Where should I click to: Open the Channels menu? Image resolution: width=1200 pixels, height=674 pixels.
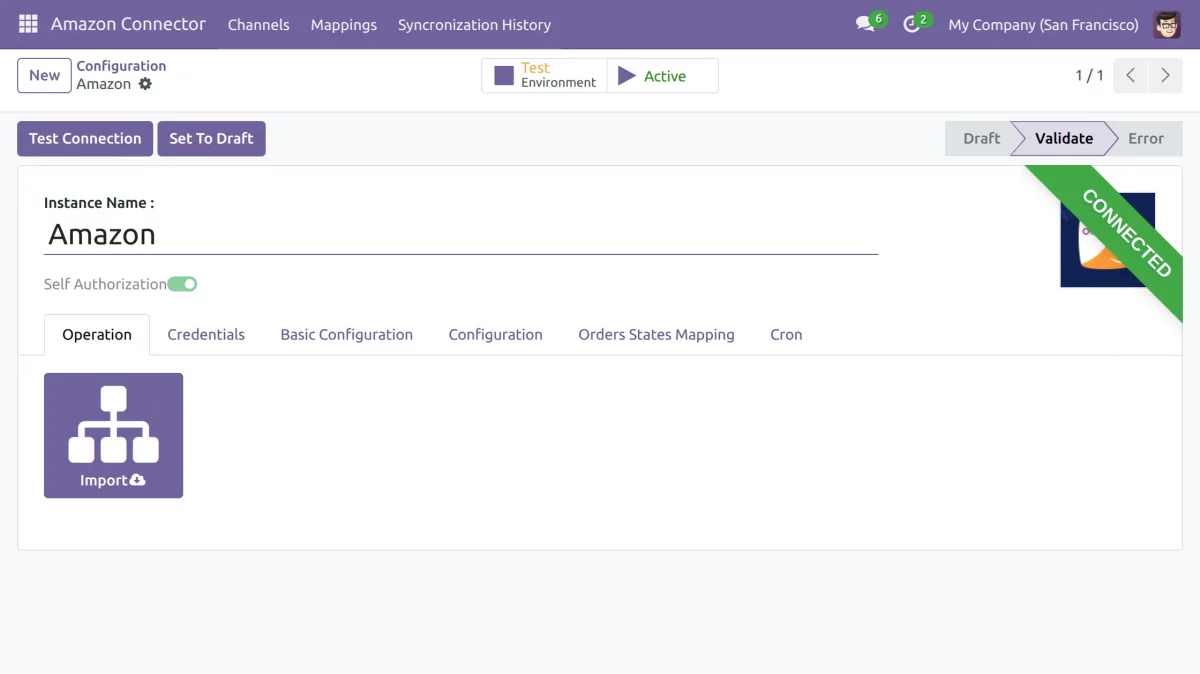click(x=258, y=24)
